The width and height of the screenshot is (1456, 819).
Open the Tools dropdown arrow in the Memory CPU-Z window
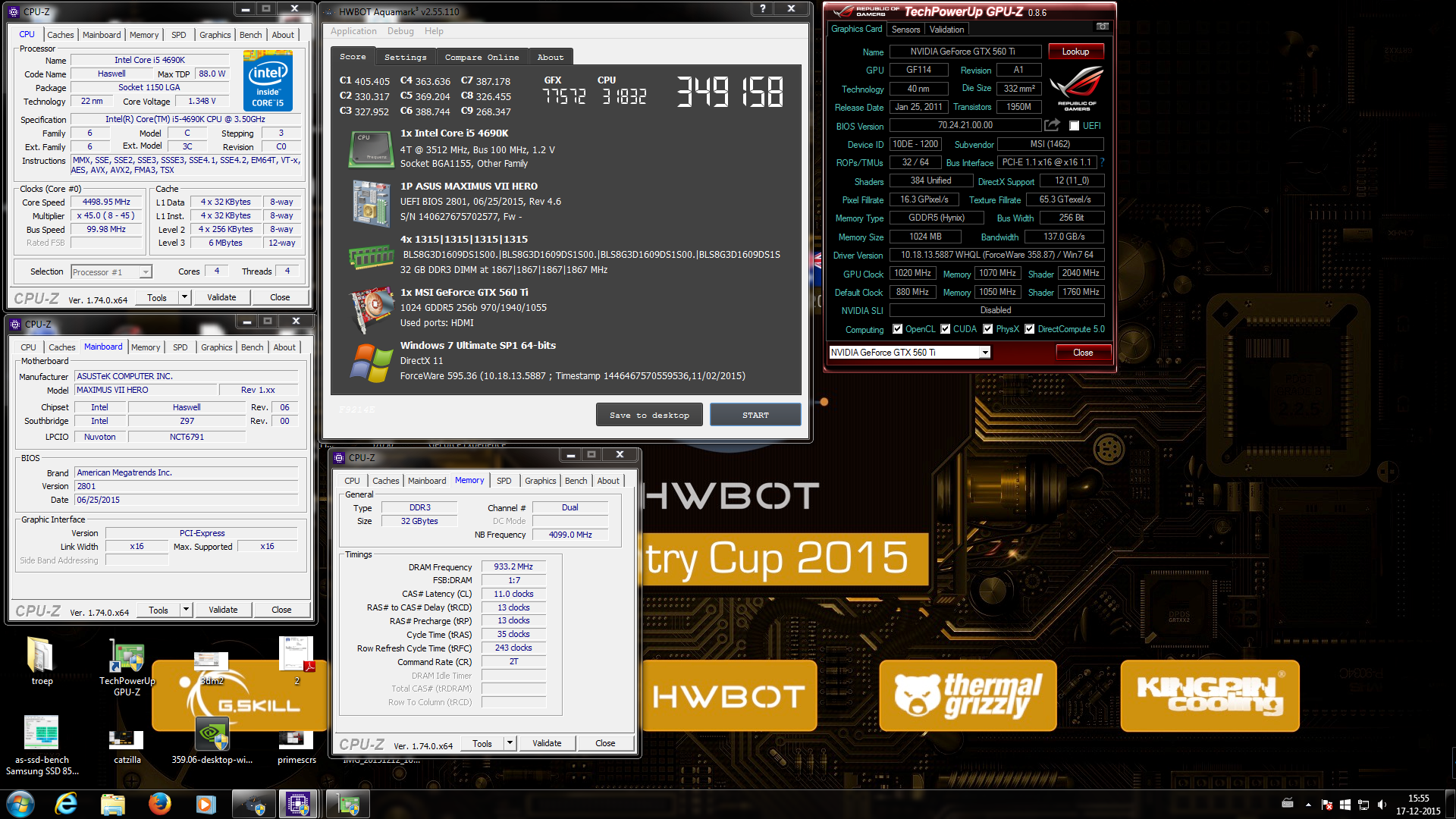coord(510,743)
